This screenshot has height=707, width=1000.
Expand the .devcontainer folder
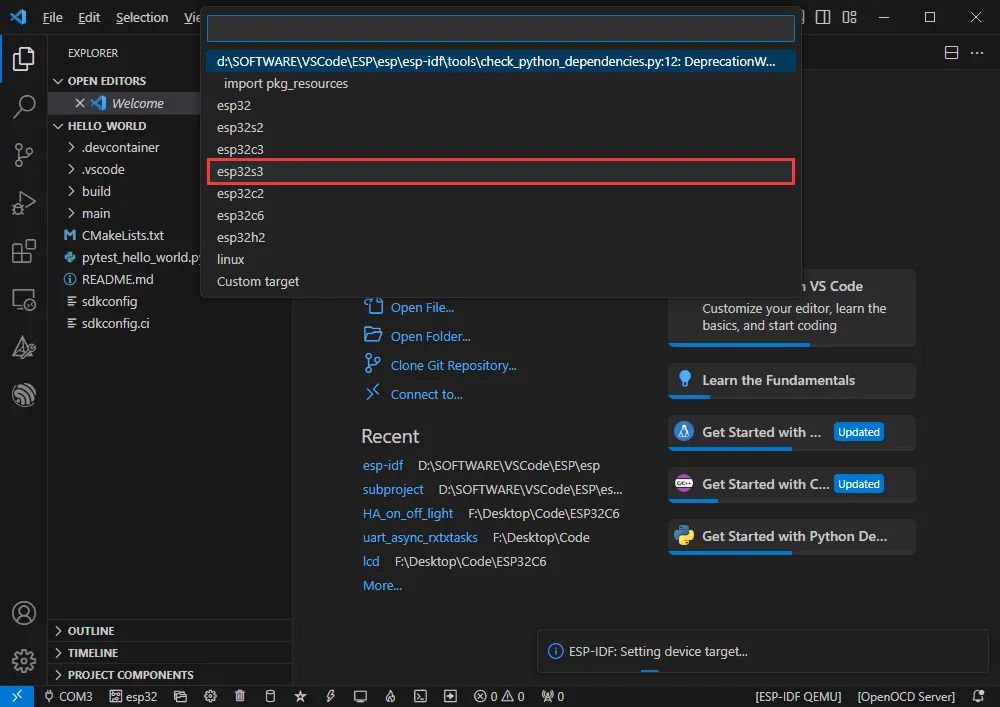tap(120, 147)
